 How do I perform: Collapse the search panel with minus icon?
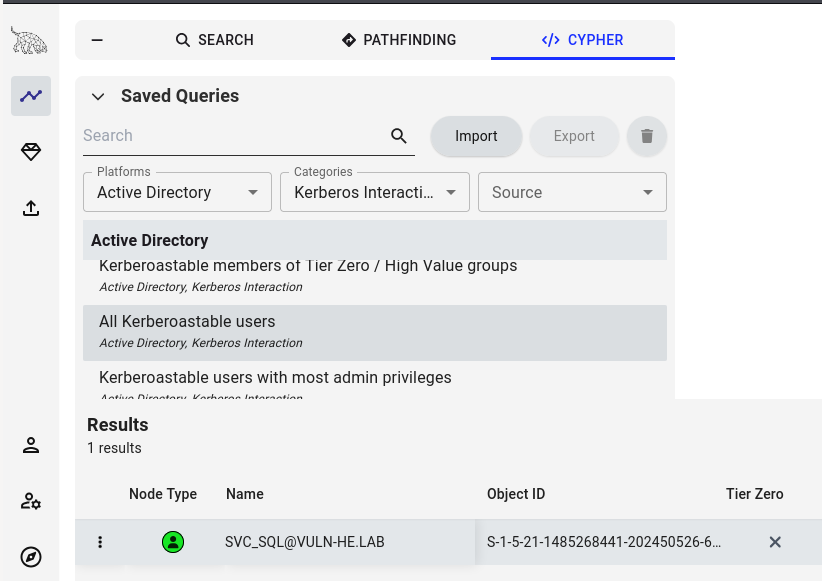point(97,40)
